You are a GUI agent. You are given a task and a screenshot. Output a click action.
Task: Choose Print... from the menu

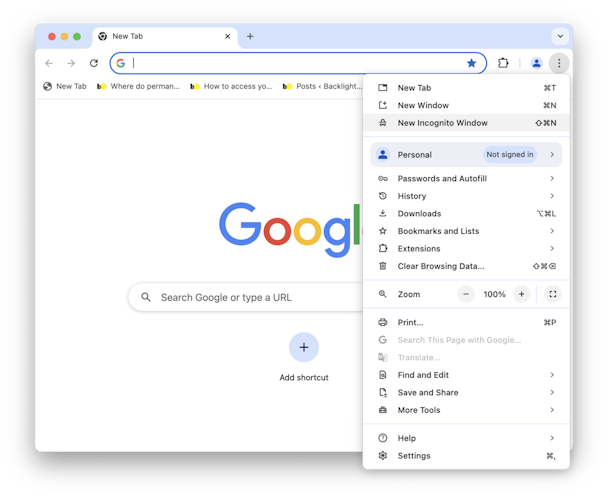[466, 322]
